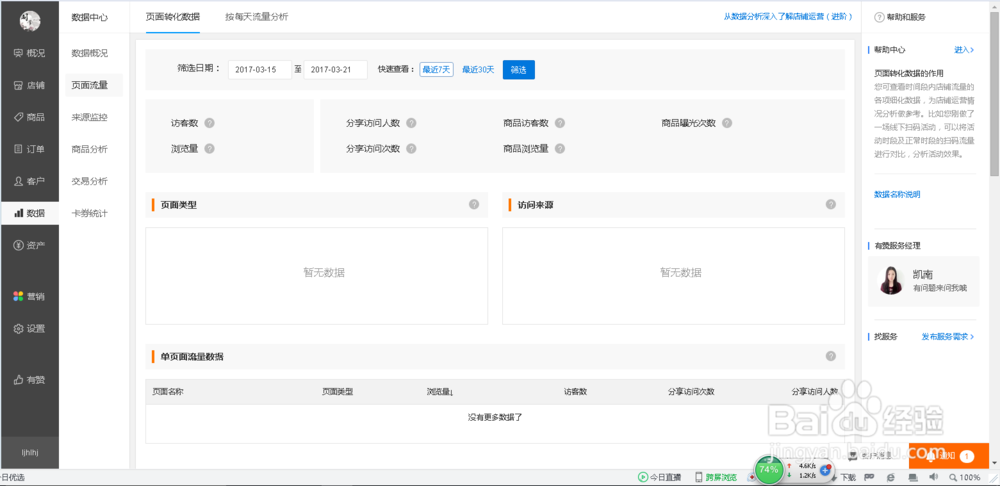Open 交易分析 in the data menu
Image resolution: width=1000 pixels, height=486 pixels.
(89, 181)
